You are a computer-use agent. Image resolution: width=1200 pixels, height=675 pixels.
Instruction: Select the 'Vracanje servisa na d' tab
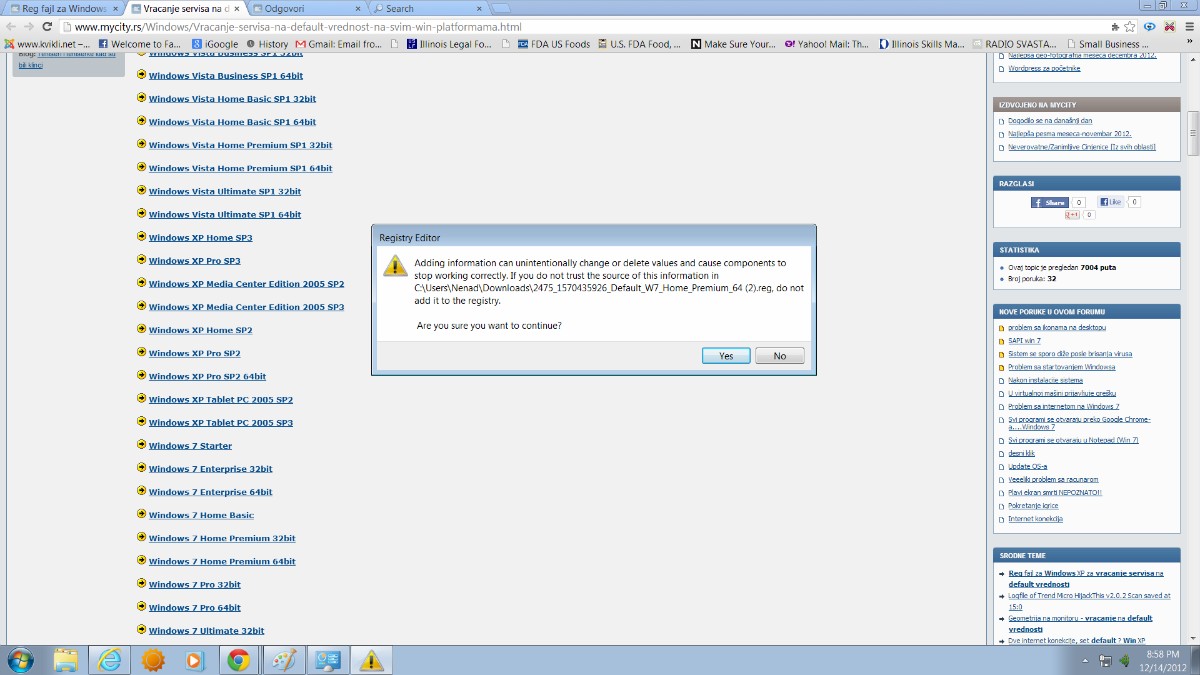tap(186, 8)
